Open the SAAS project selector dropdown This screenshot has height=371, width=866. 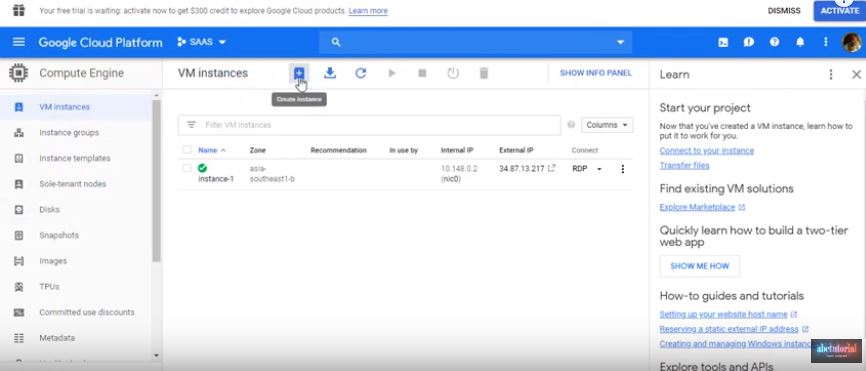tap(202, 42)
